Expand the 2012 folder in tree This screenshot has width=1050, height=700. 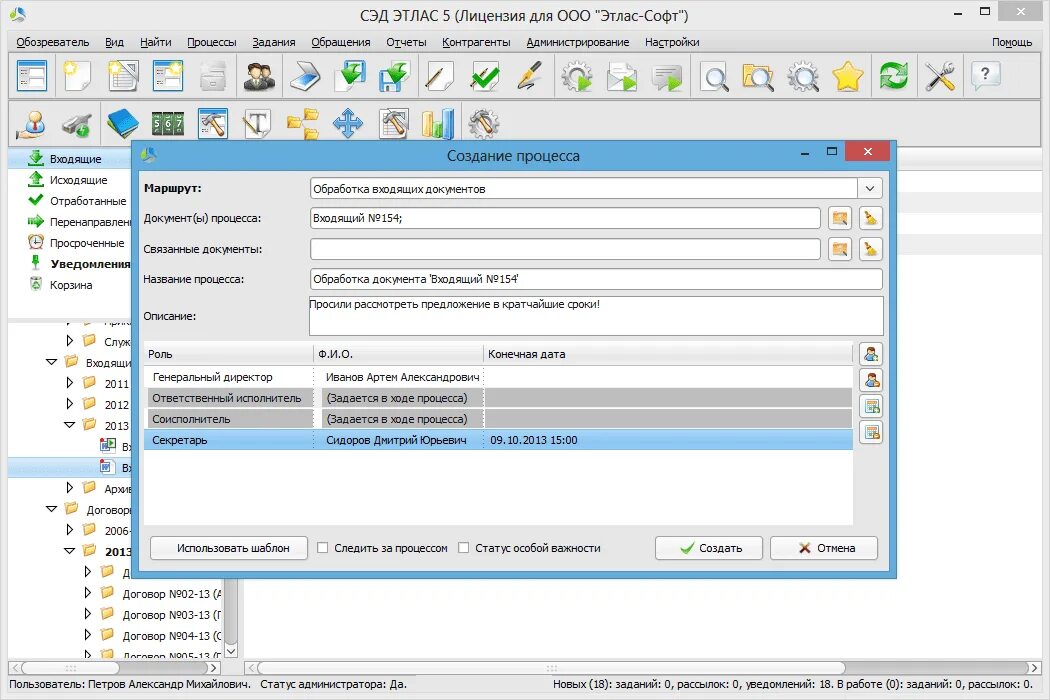(x=70, y=404)
